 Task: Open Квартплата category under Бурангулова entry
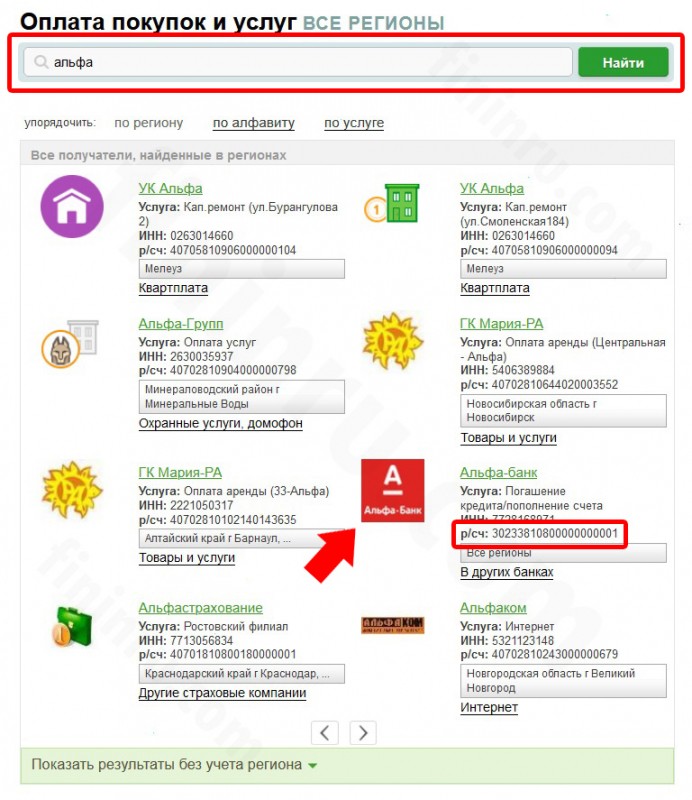(174, 288)
